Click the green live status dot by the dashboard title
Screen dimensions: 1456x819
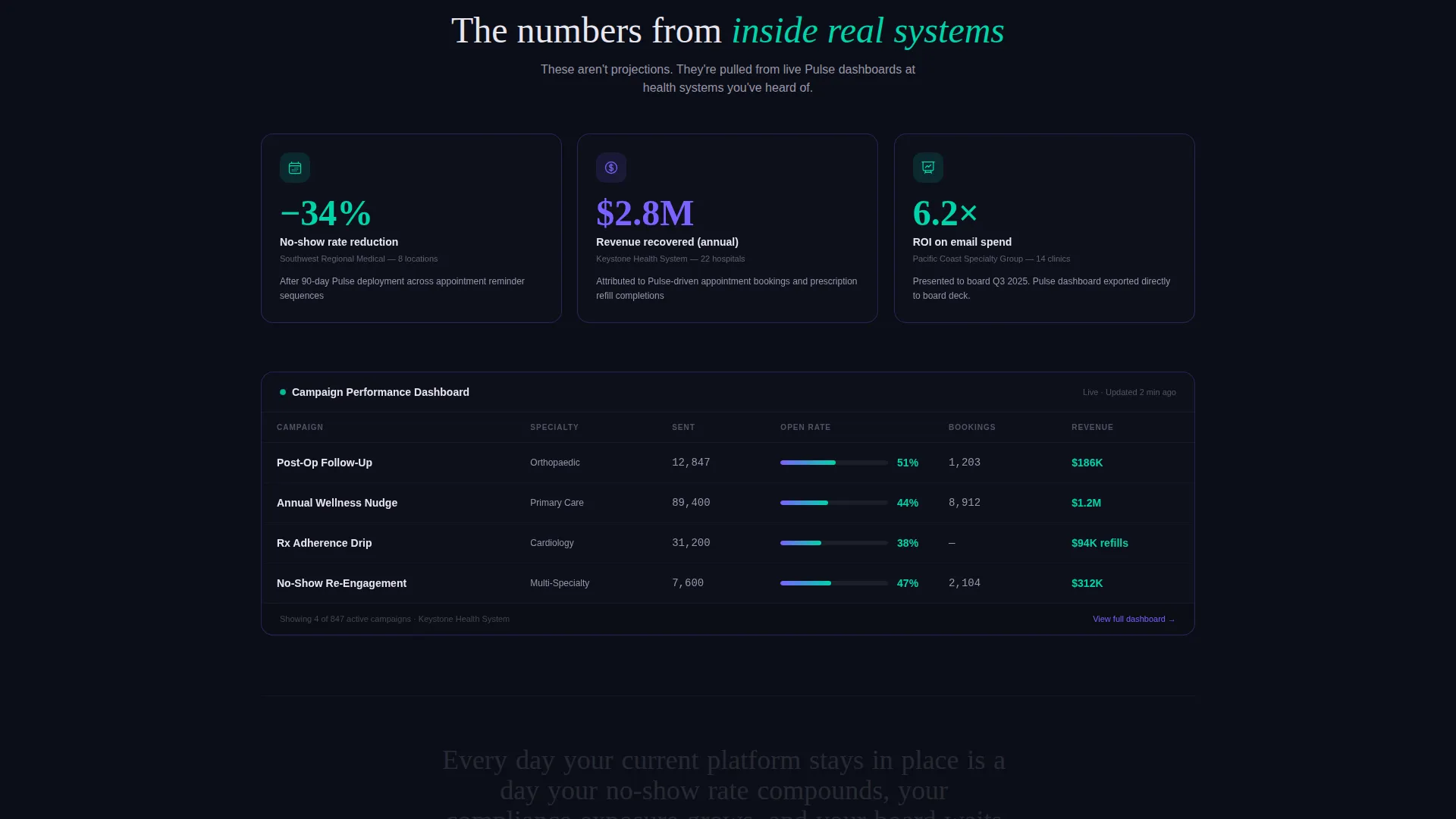tap(283, 392)
